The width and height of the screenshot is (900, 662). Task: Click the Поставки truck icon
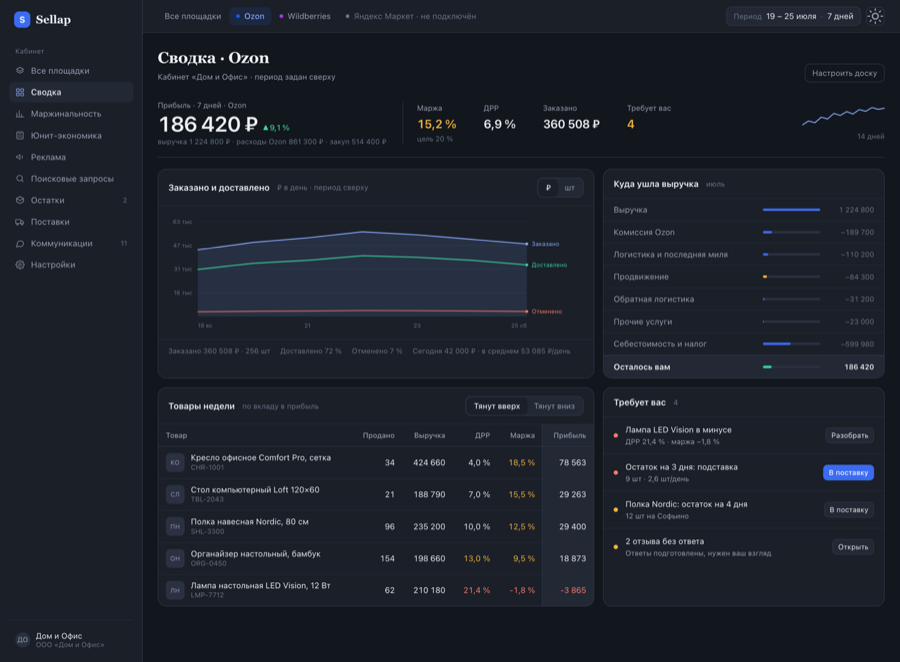20,222
